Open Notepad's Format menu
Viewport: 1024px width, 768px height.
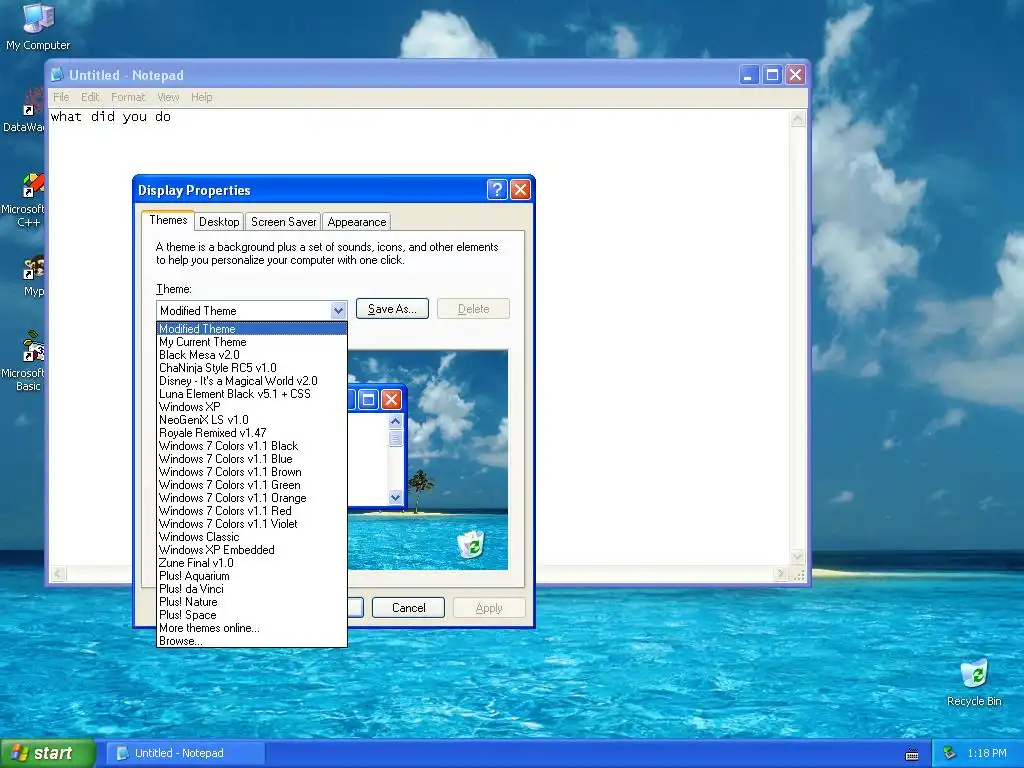(x=128, y=97)
